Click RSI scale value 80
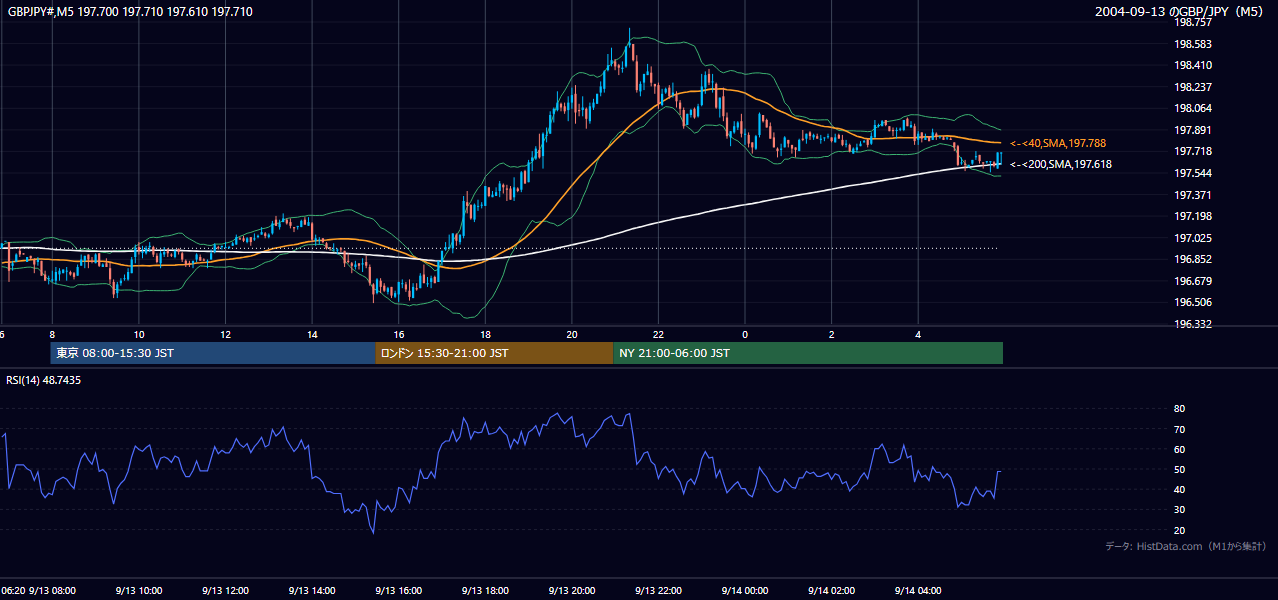This screenshot has height=600, width=1278. pyautogui.click(x=1180, y=409)
